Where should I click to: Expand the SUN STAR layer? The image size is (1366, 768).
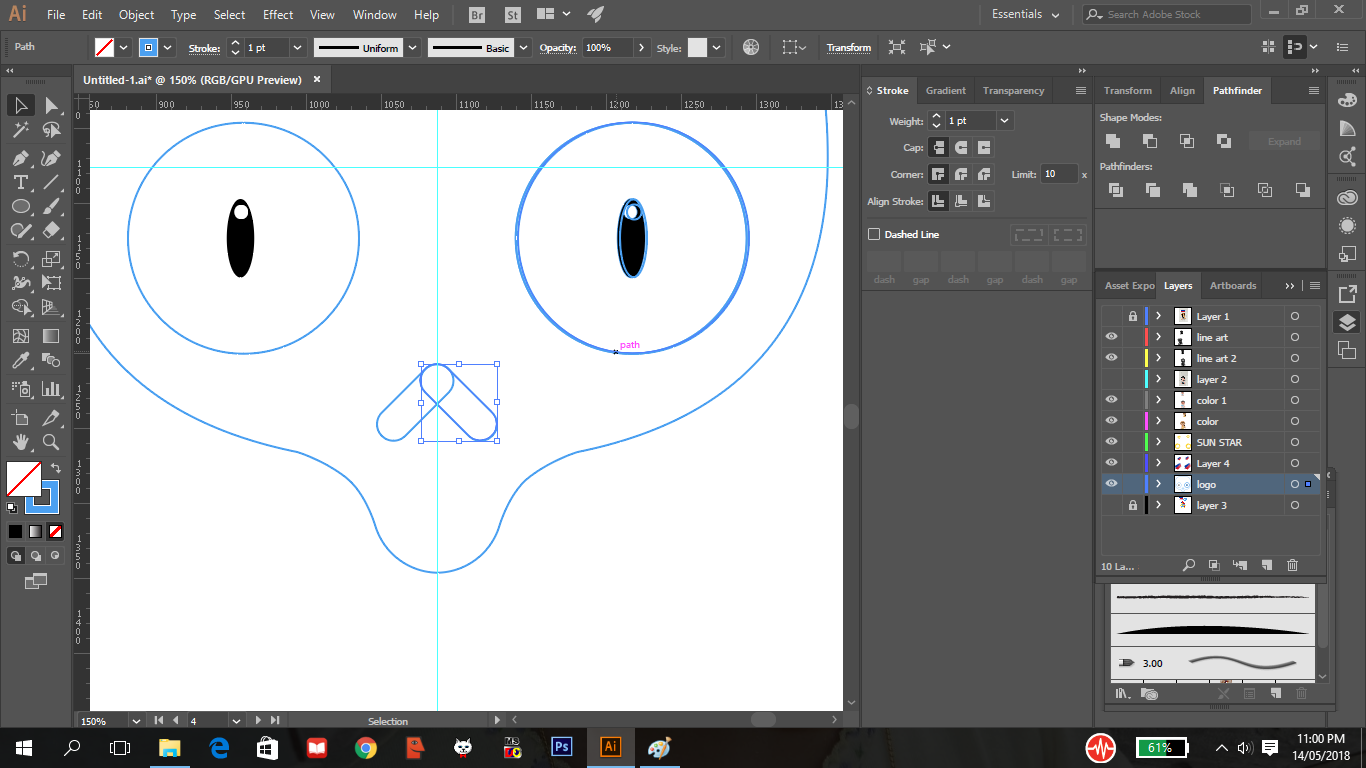1158,442
